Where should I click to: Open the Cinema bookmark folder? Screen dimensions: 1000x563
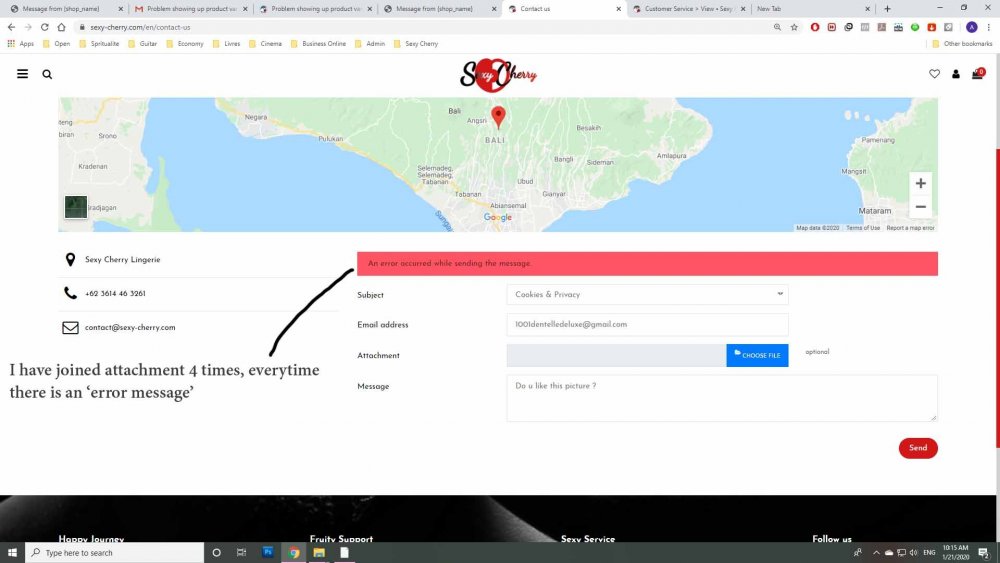[265, 43]
